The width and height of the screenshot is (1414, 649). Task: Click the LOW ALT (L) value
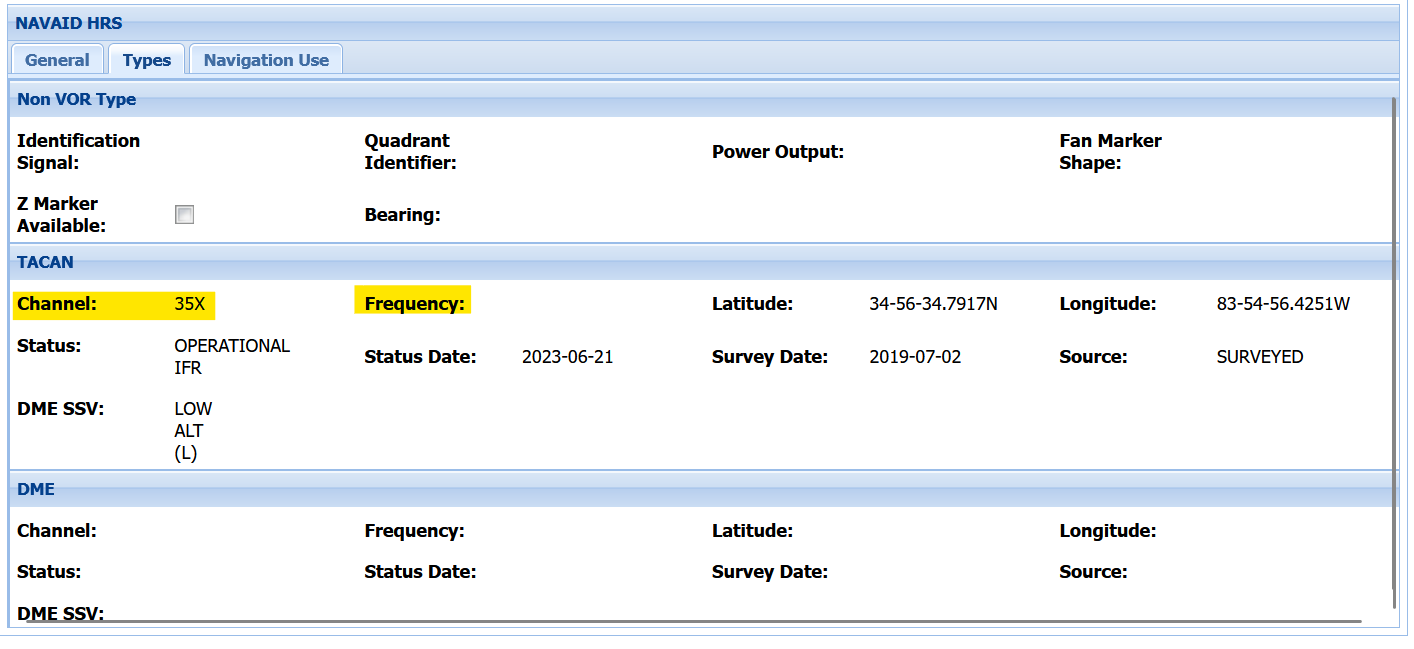(193, 431)
